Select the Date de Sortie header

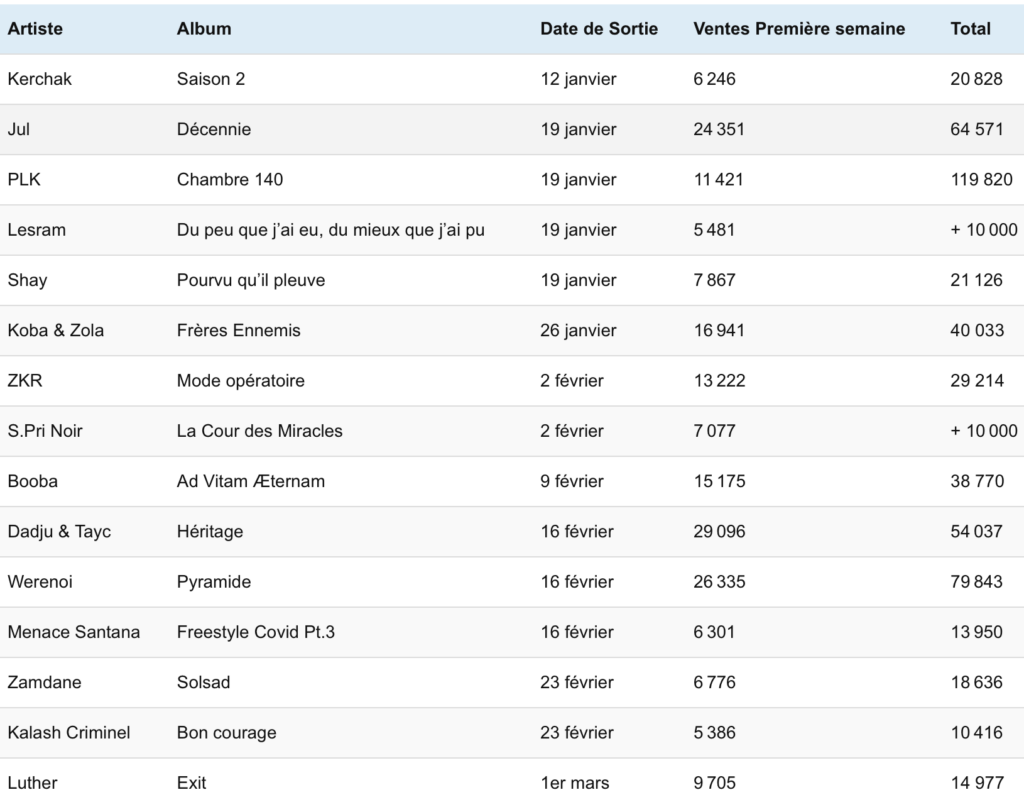click(x=599, y=29)
